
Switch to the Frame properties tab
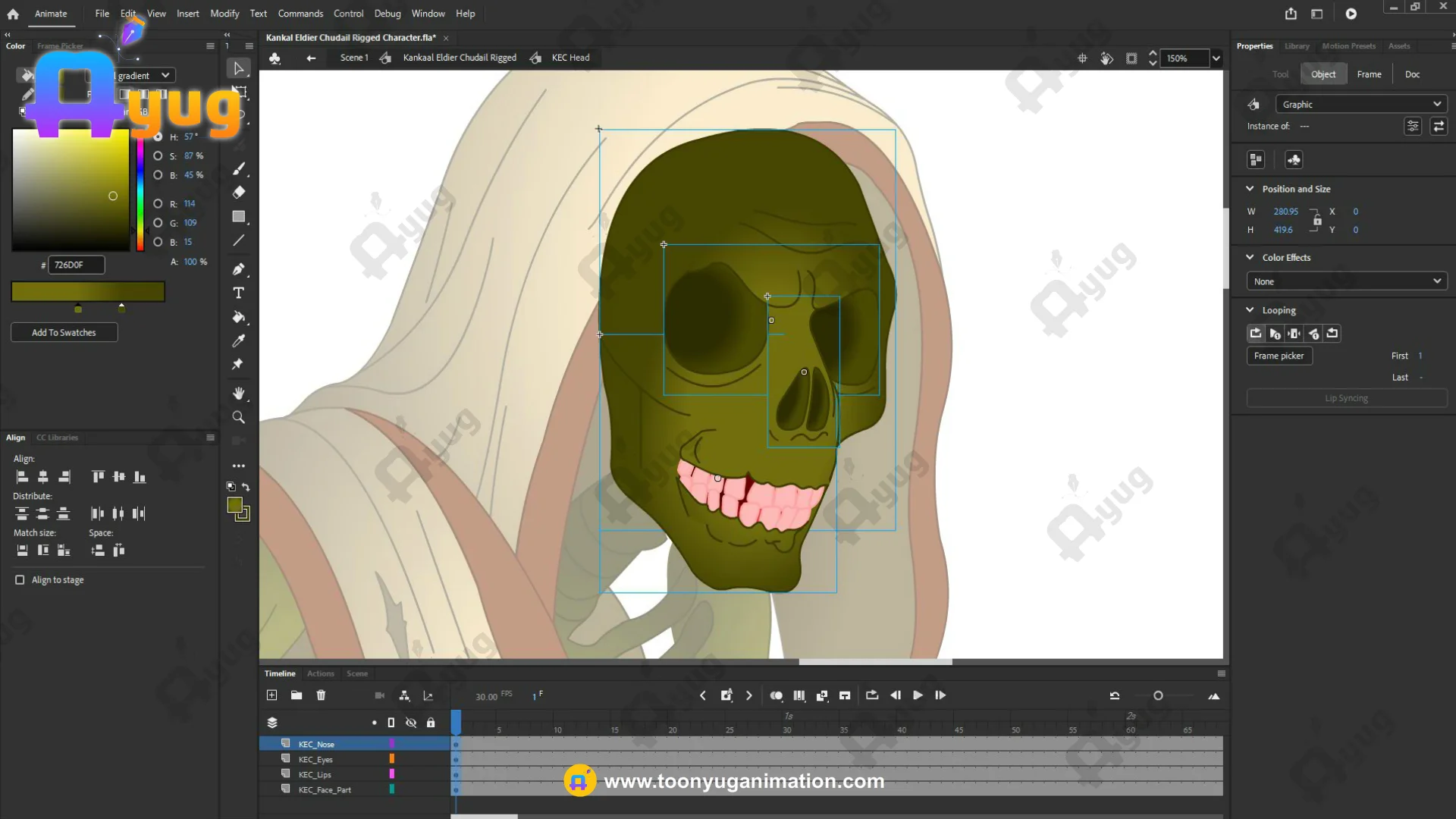1369,74
